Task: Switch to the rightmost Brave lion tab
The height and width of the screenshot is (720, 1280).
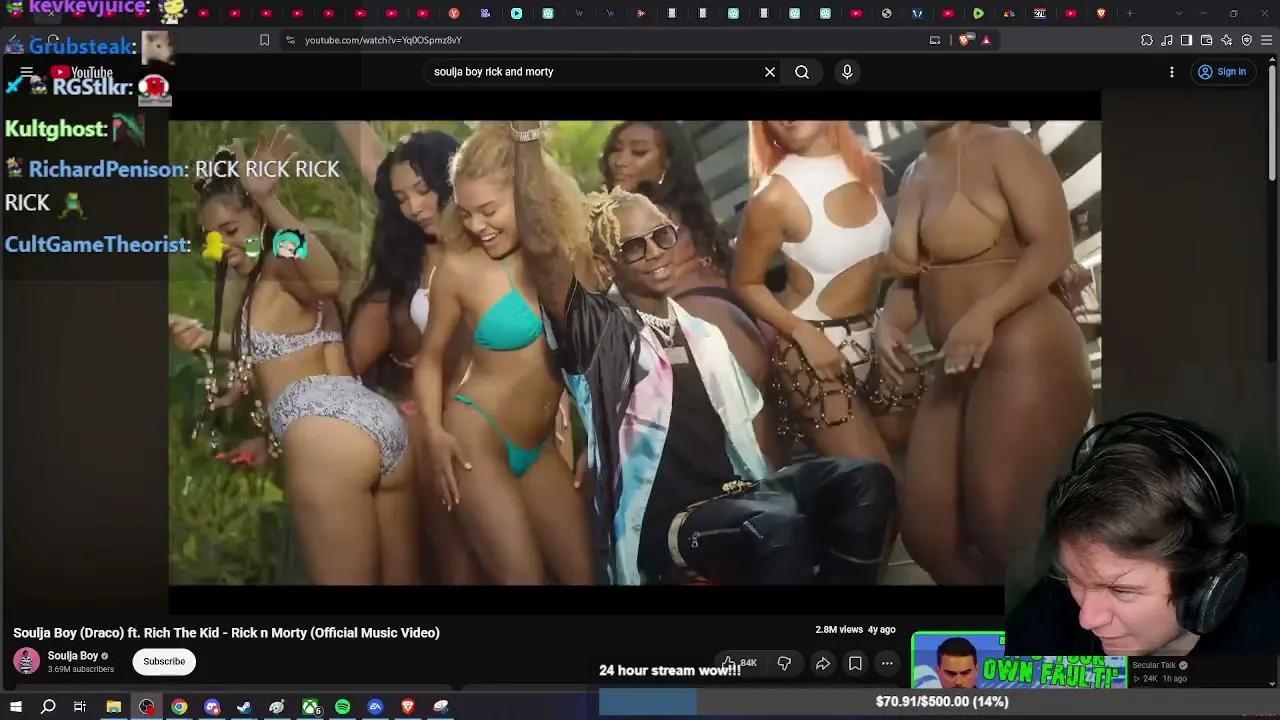Action: [1102, 13]
